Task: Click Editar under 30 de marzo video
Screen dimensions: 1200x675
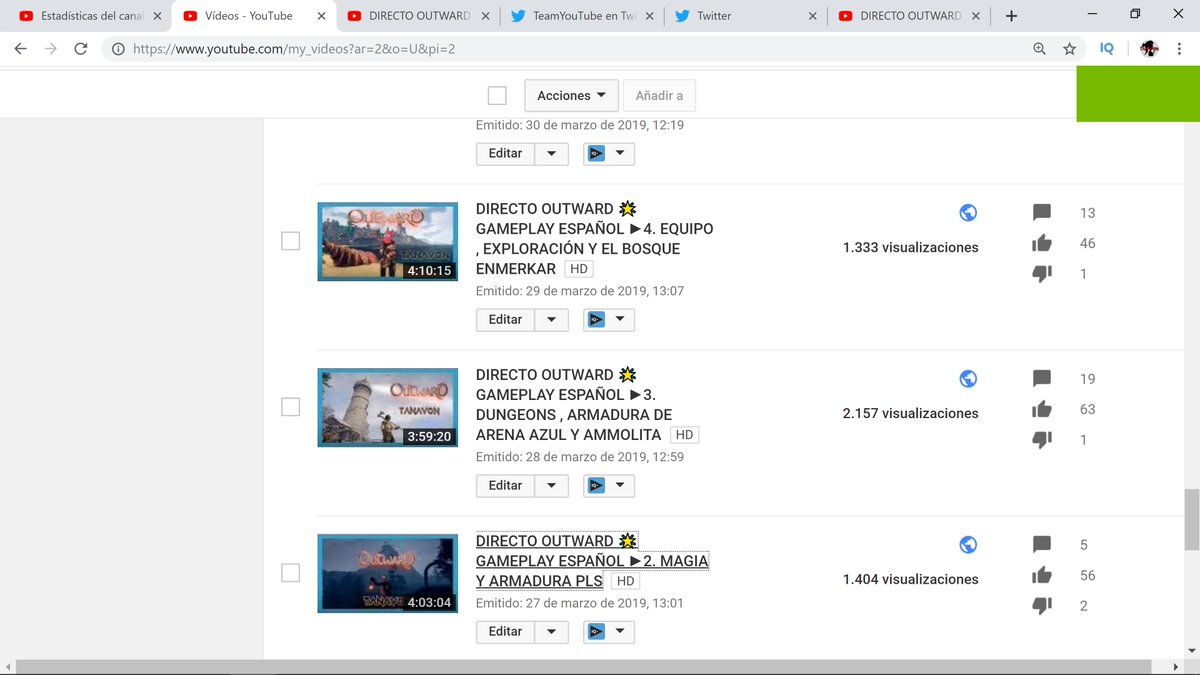Action: pyautogui.click(x=505, y=153)
